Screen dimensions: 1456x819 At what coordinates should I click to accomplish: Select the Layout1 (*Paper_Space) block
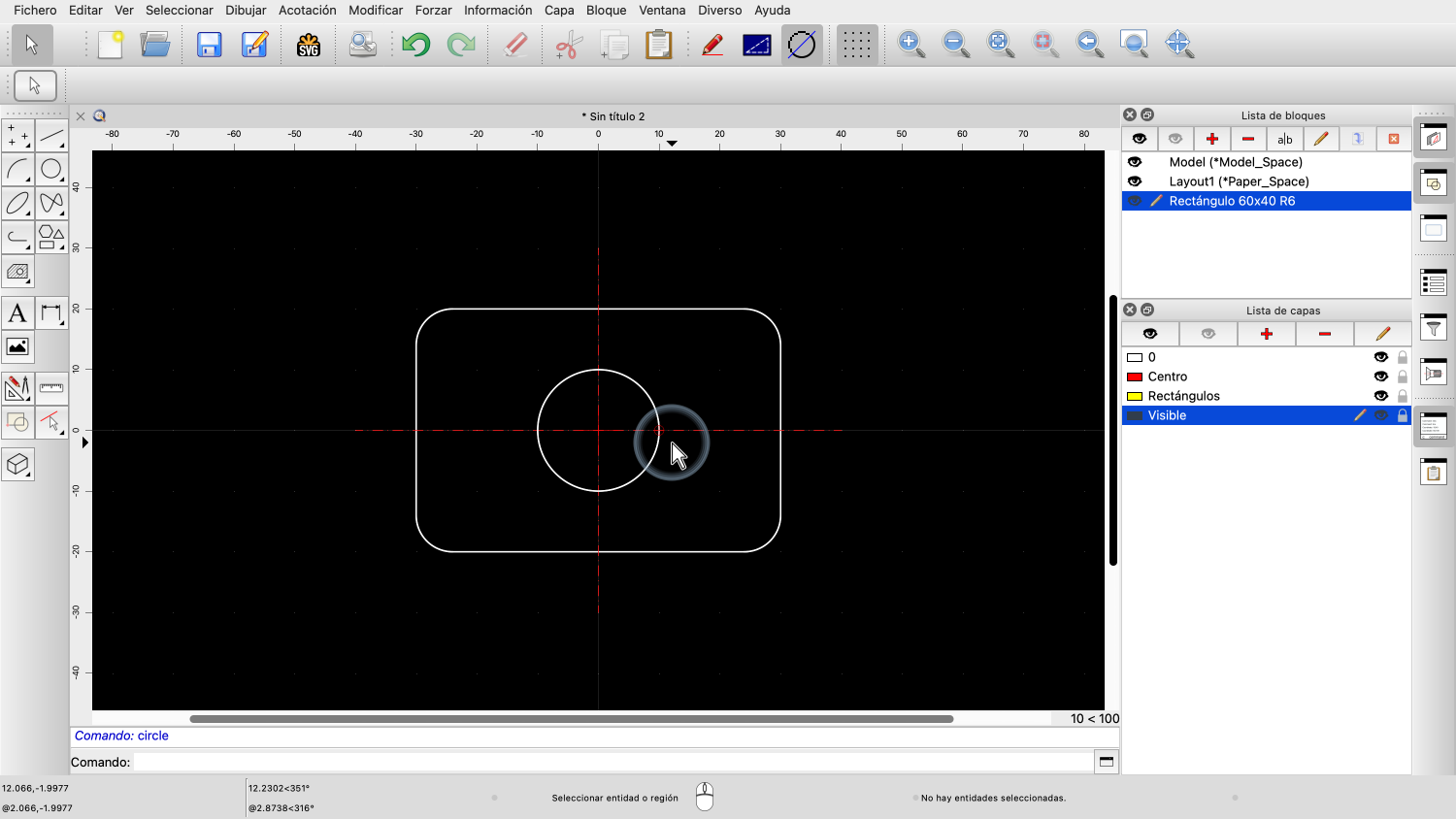1239,181
